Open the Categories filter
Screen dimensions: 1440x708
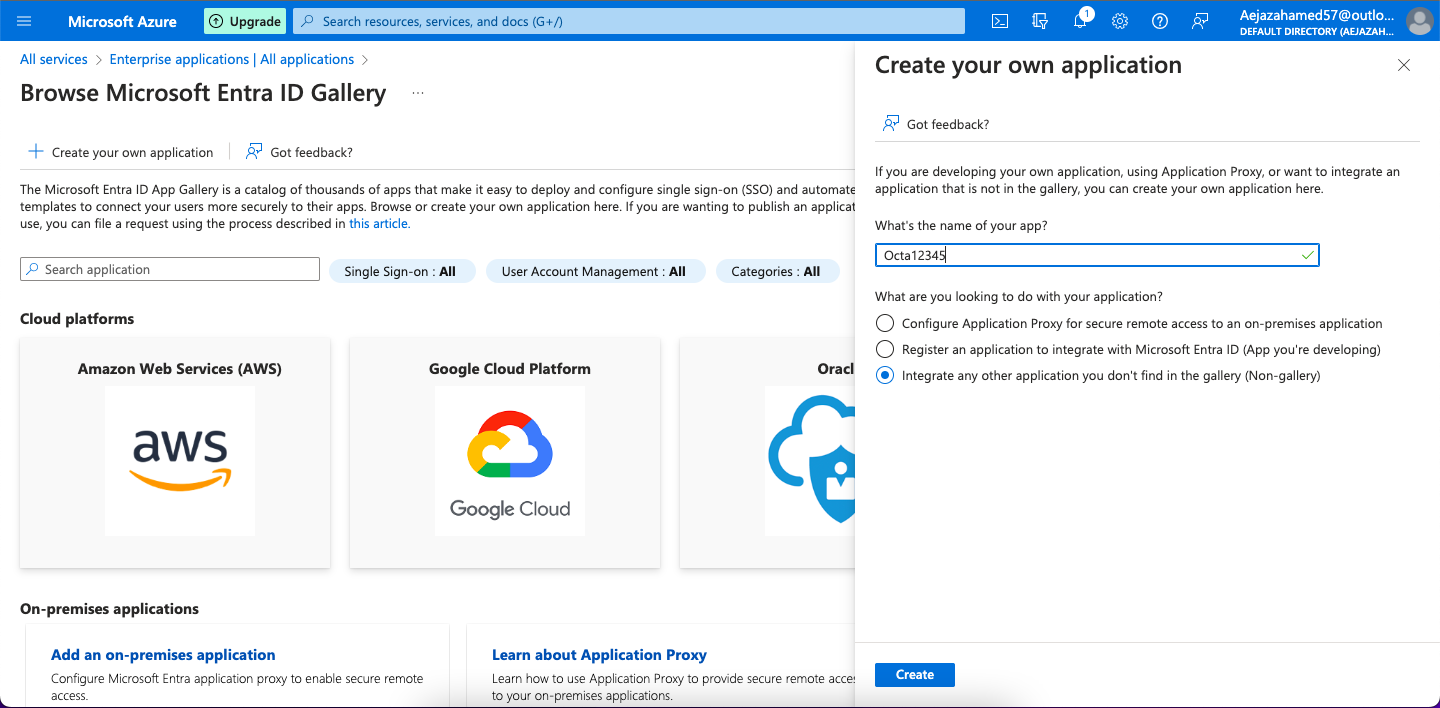click(776, 271)
